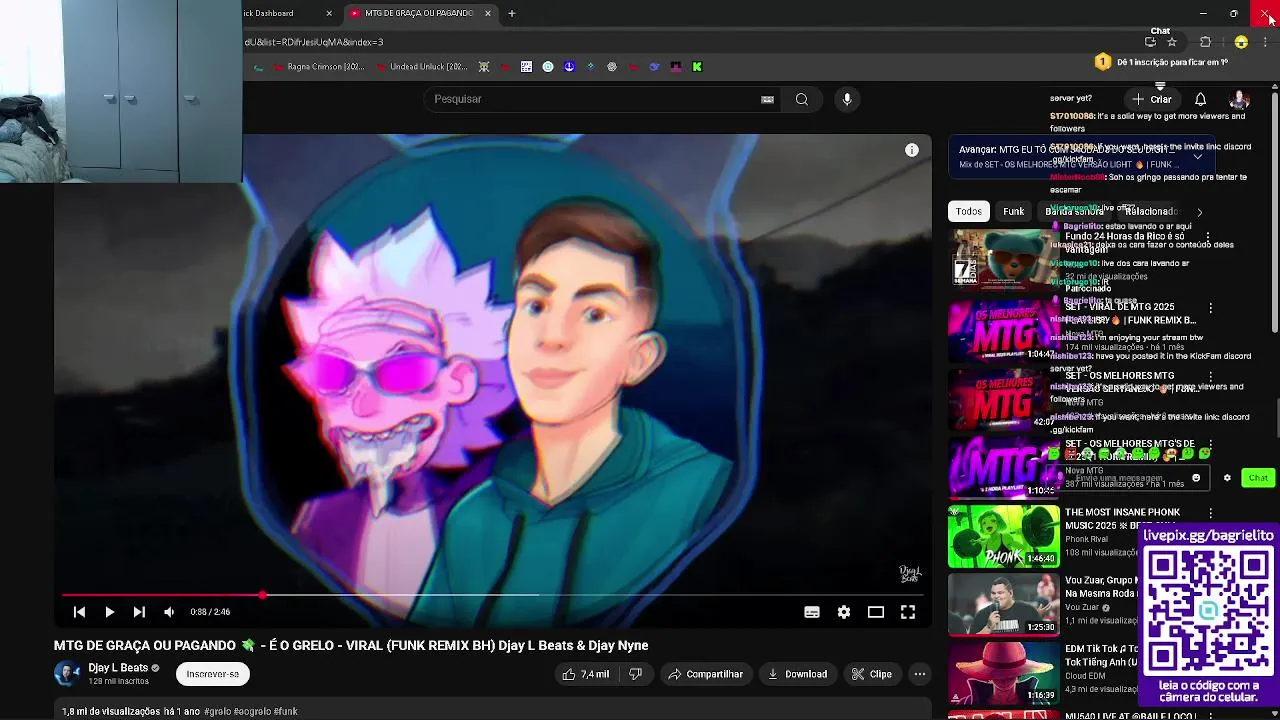Like the video with 7,4 mil likes

pos(585,674)
